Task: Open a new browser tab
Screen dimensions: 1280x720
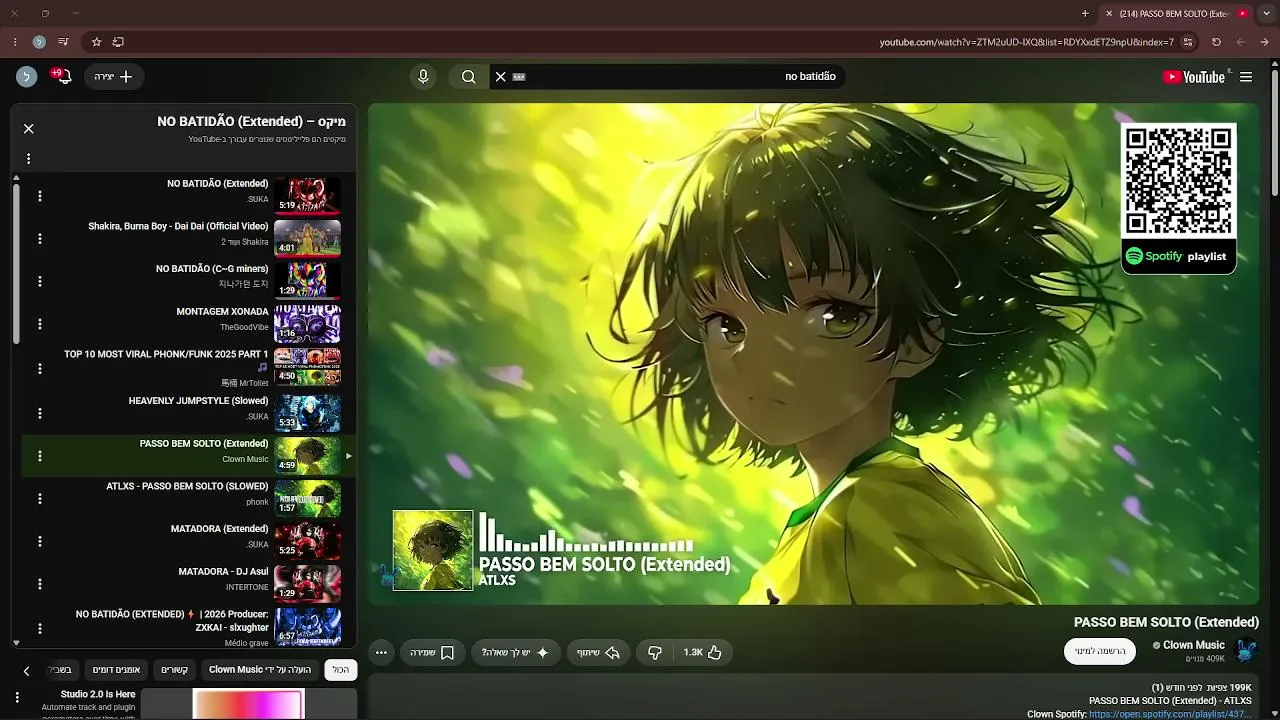Action: pyautogui.click(x=1085, y=14)
